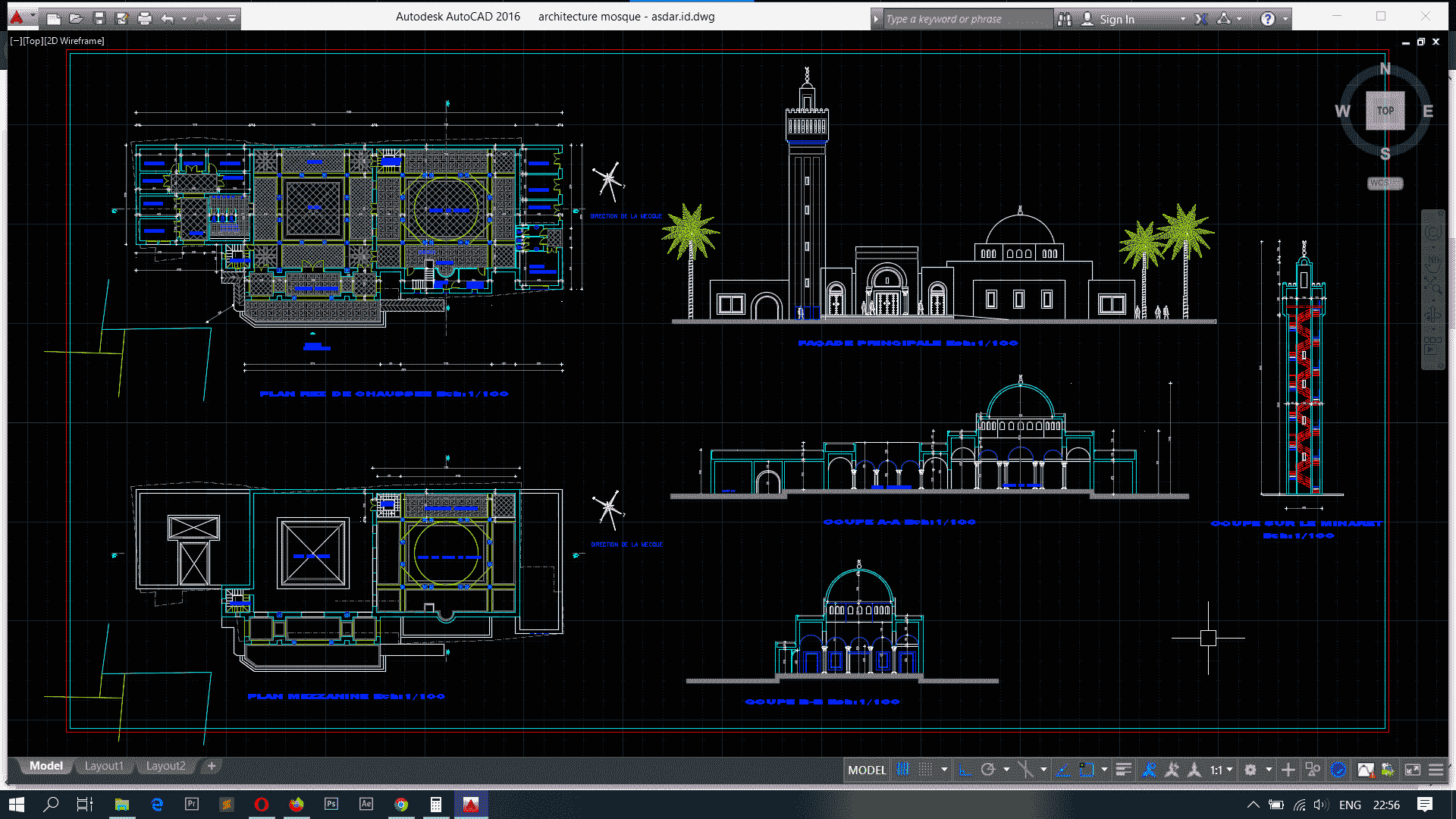Add a new layout with plus button
Viewport: 1456px width, 819px height.
pos(212,766)
